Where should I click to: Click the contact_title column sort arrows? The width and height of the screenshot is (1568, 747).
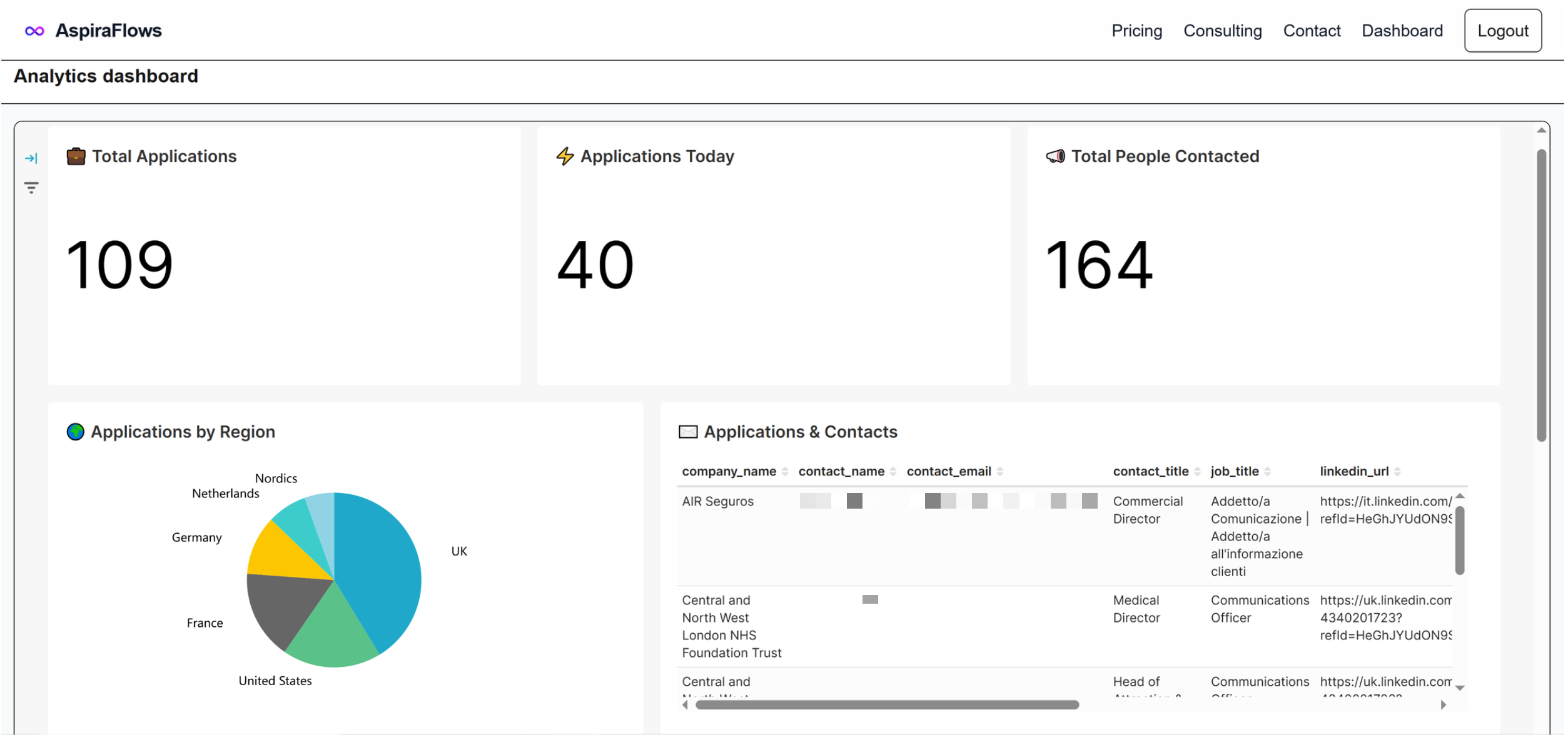[x=1198, y=471]
